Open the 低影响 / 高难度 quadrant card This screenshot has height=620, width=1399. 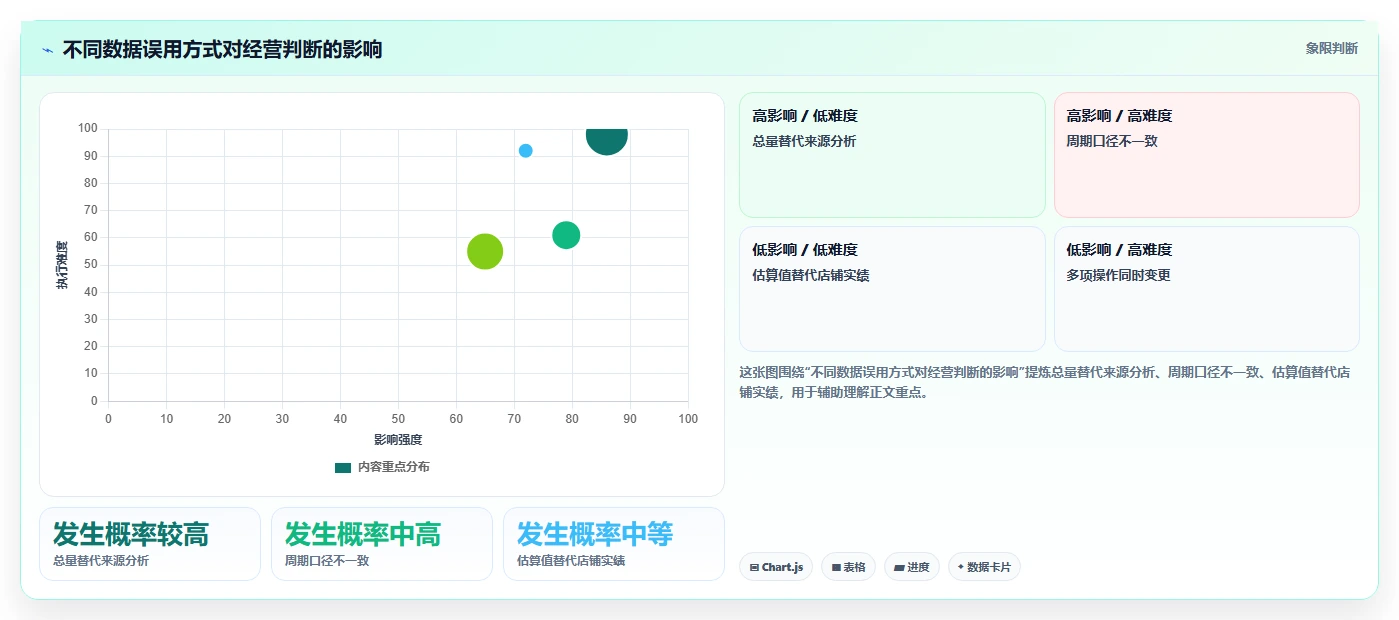tap(1207, 289)
